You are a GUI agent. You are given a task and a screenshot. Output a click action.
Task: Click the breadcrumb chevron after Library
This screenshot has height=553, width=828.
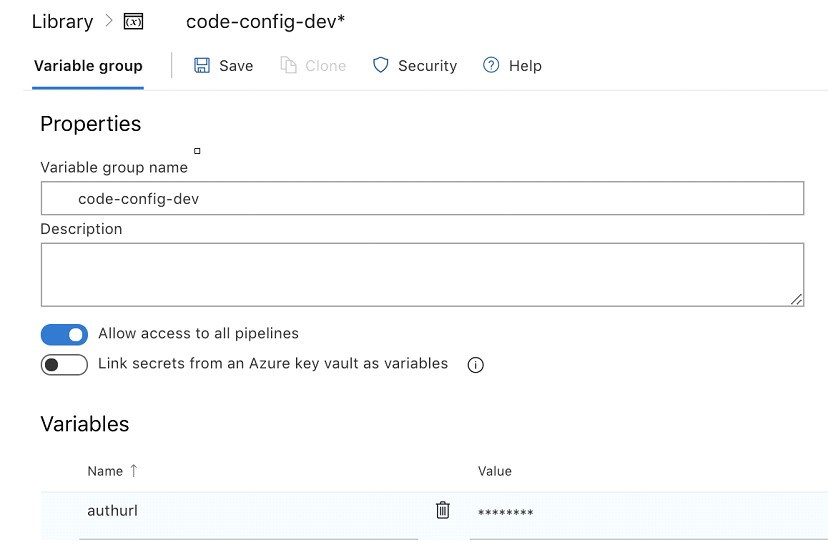[x=108, y=21]
